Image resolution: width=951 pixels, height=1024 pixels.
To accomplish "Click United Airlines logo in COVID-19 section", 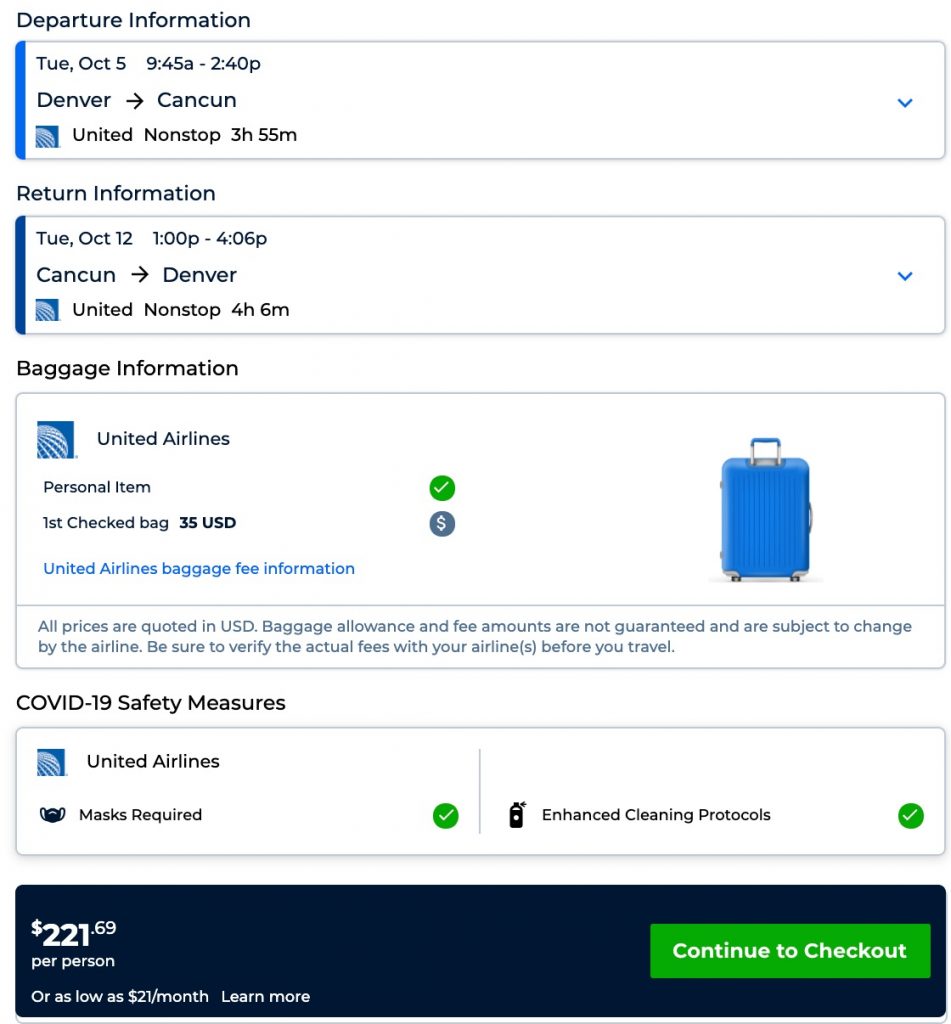I will [x=51, y=762].
